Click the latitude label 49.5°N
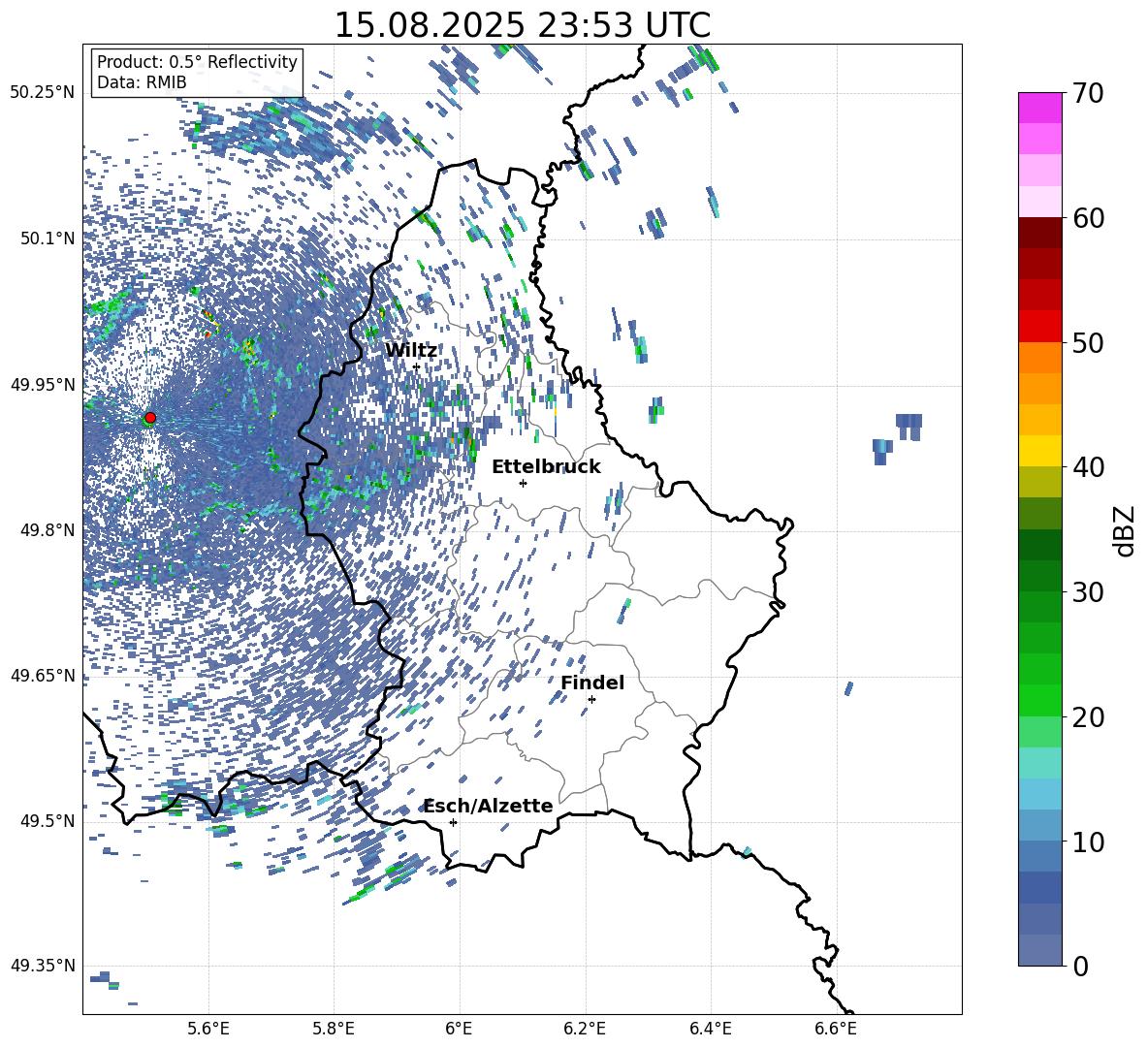The height and width of the screenshot is (1048, 1148). point(47,821)
